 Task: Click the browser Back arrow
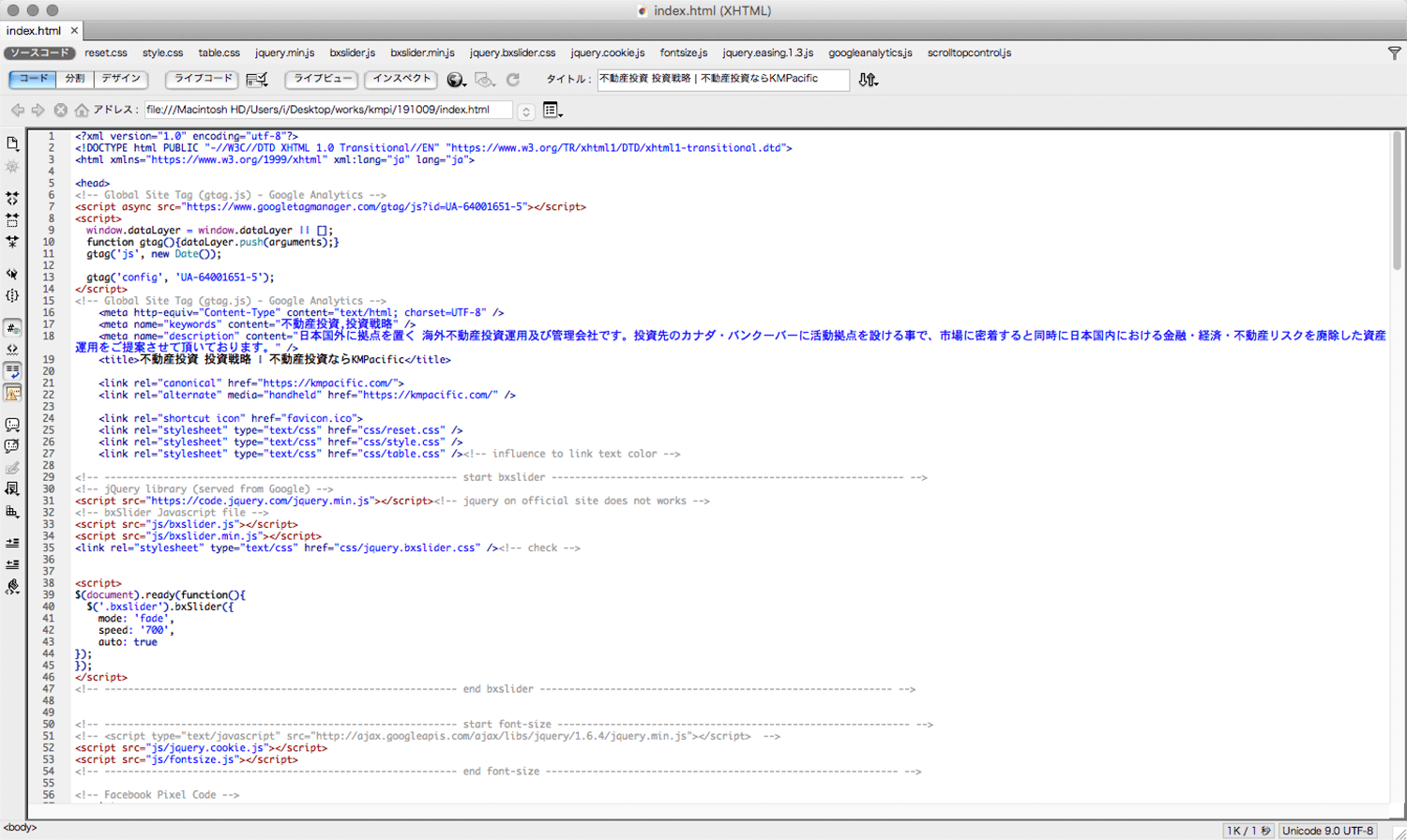coord(18,111)
